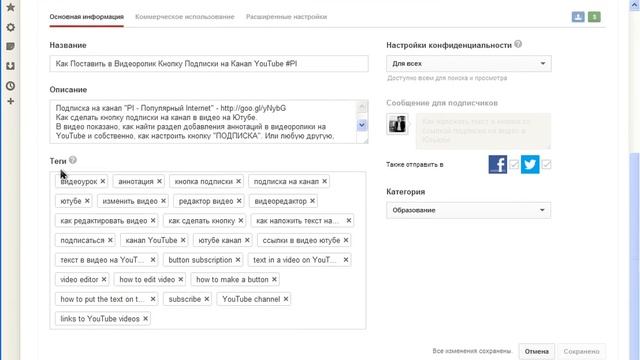Remove the how to edit video tag
The image size is (640, 360).
pos(181,279)
